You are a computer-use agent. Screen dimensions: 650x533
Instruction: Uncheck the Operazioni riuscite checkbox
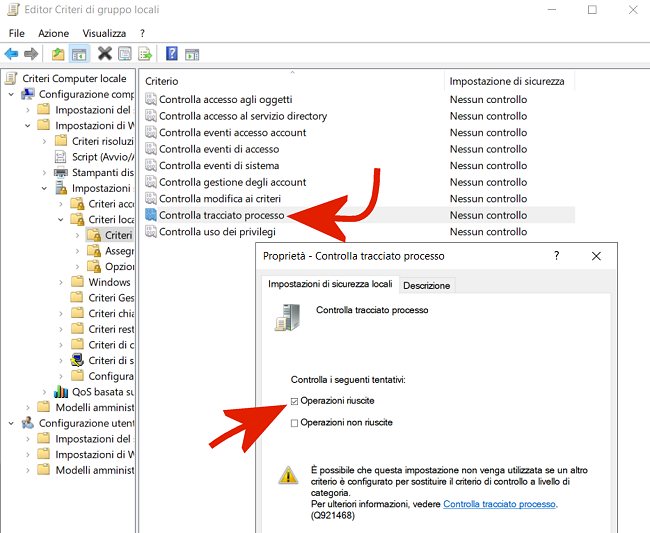(294, 400)
